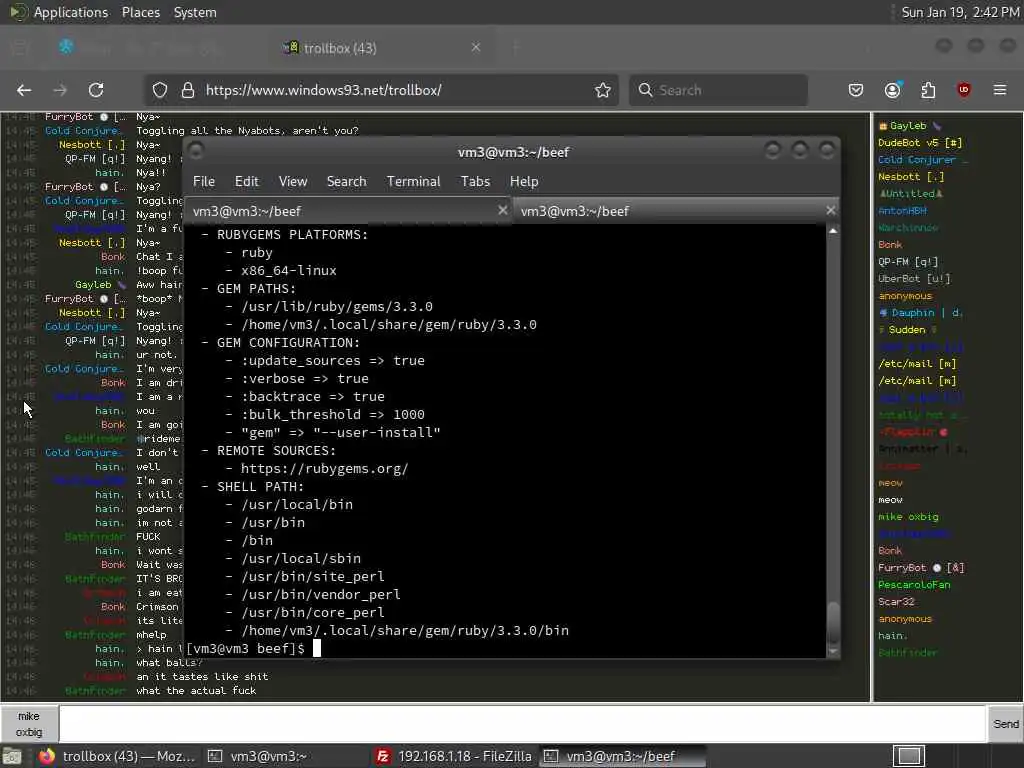Select user list entry mike oxbig
This screenshot has height=768, width=1024.
908,517
